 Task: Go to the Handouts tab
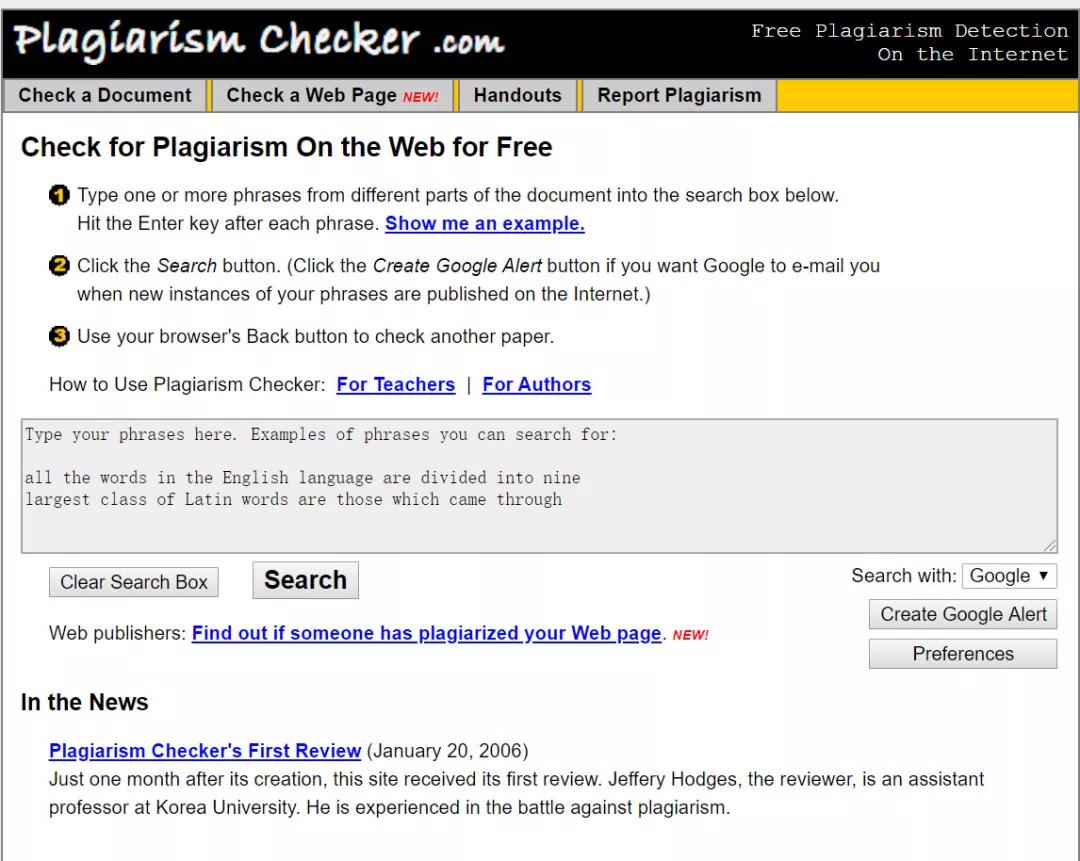click(x=517, y=95)
